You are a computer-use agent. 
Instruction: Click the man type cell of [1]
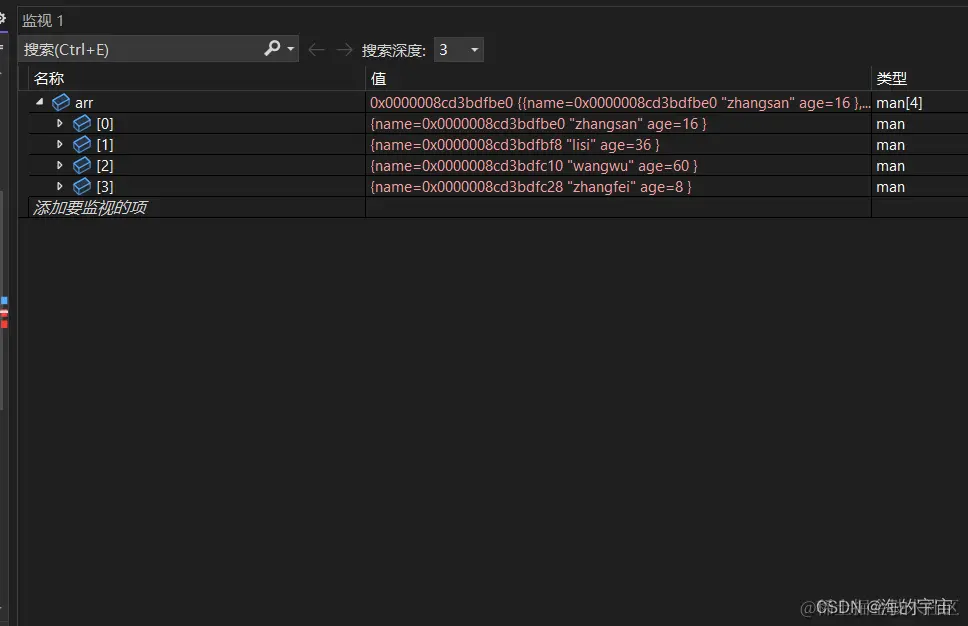(891, 145)
